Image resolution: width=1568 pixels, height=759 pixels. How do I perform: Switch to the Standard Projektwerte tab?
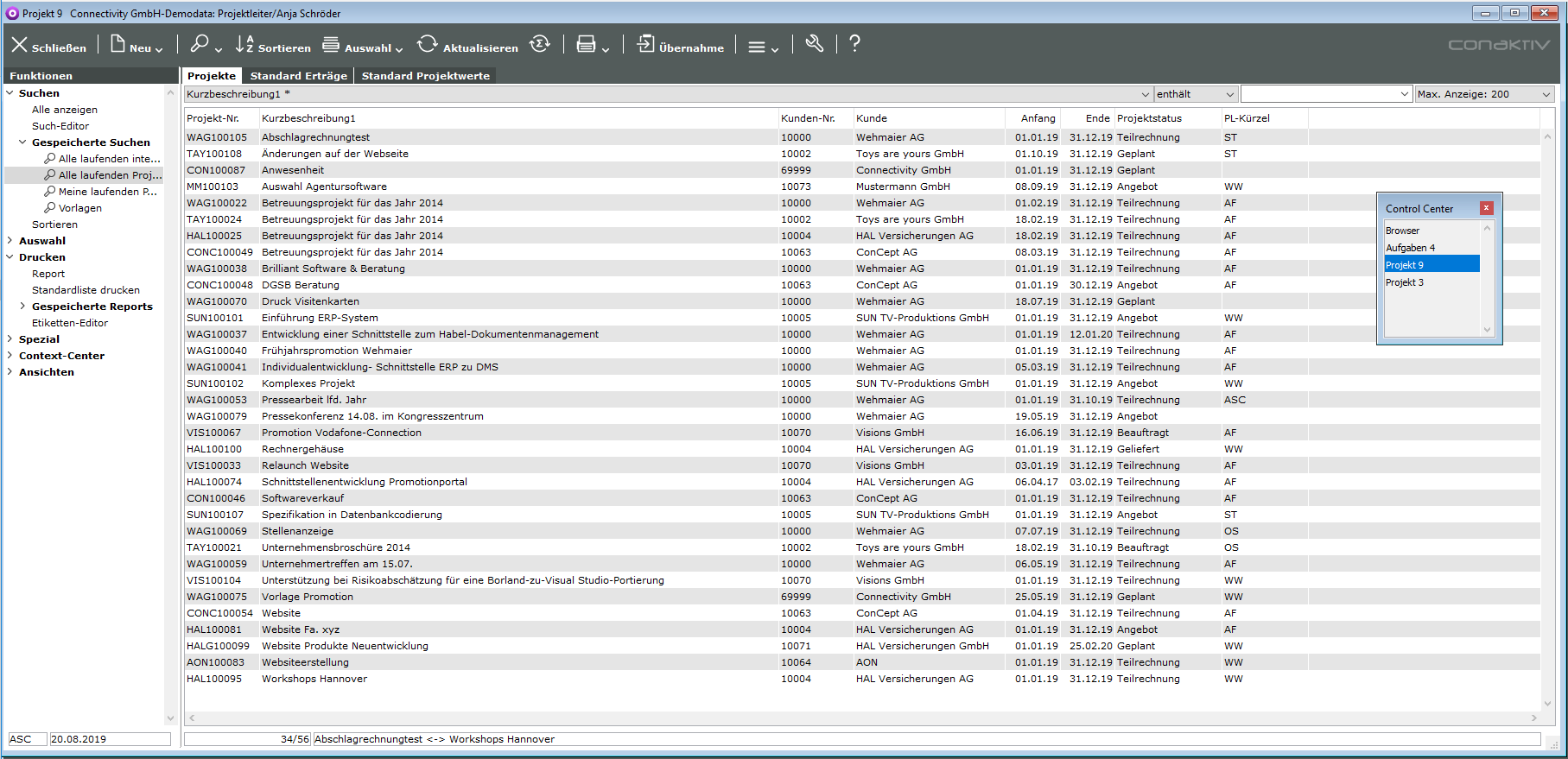point(426,76)
